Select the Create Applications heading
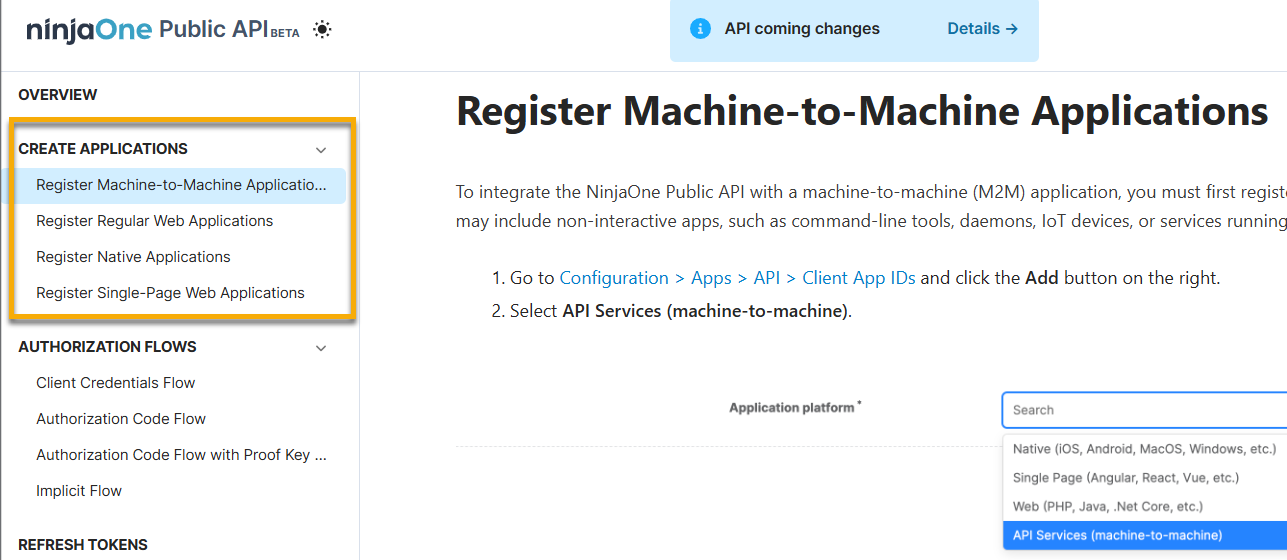 [103, 149]
